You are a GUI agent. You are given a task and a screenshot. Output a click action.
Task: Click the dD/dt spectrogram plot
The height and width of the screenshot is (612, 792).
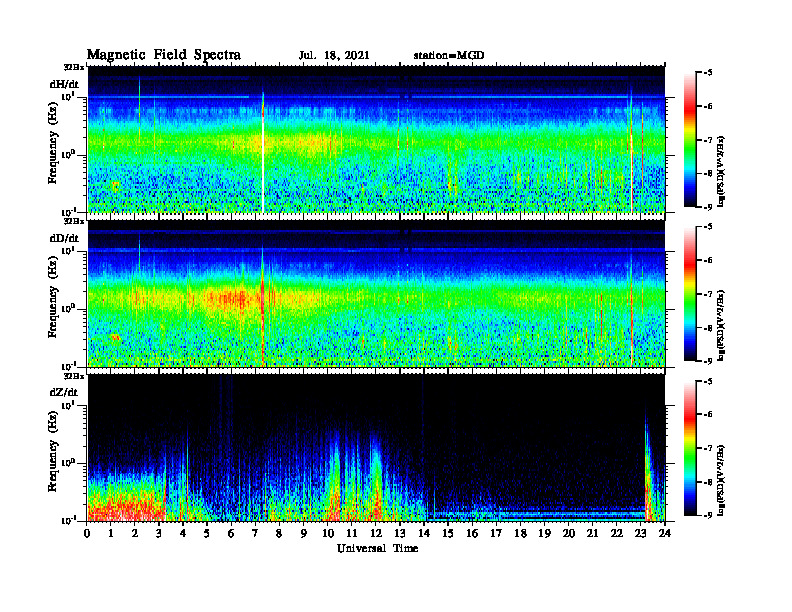click(x=376, y=293)
